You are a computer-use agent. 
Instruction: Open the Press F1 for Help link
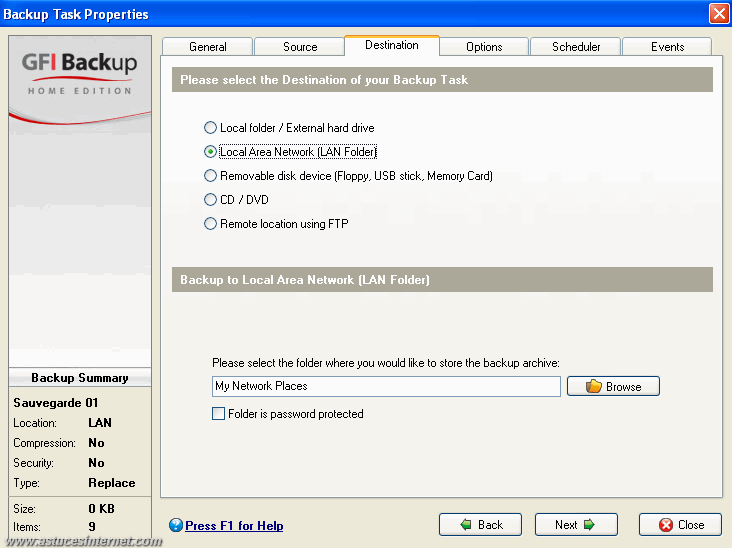(234, 526)
